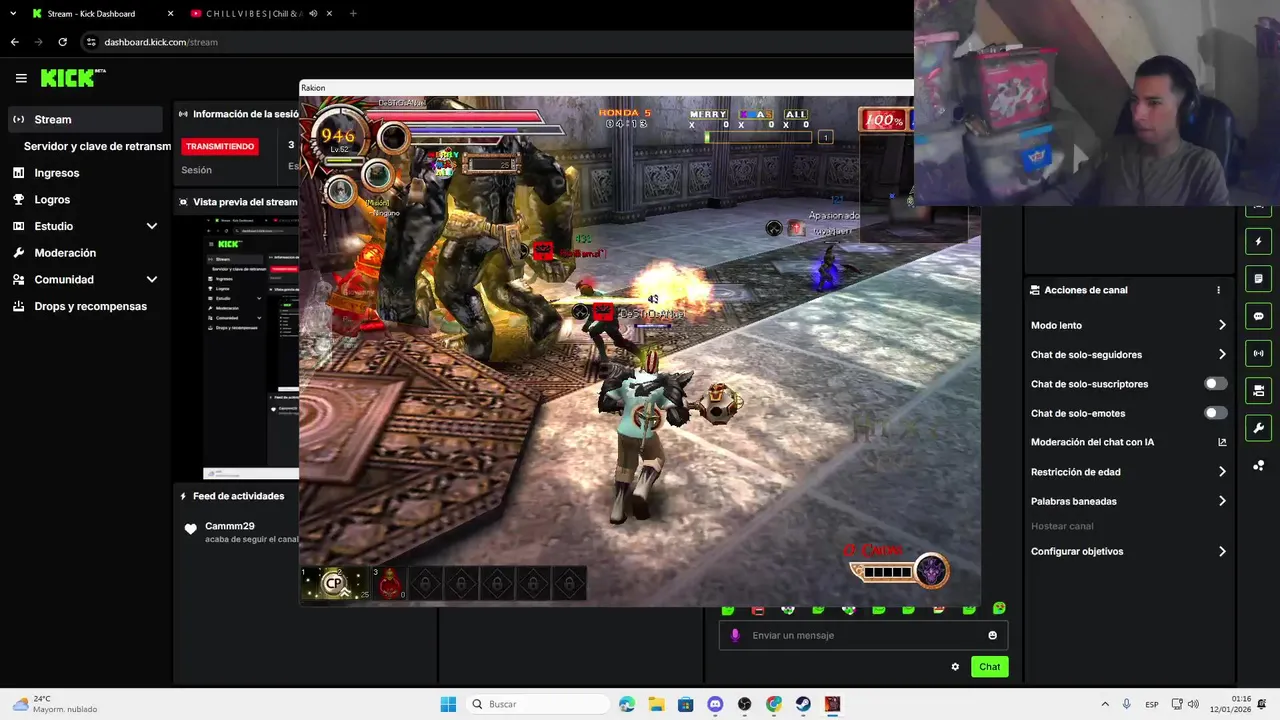This screenshot has height=720, width=1280.
Task: Open File Explorer from the taskbar
Action: click(x=656, y=704)
